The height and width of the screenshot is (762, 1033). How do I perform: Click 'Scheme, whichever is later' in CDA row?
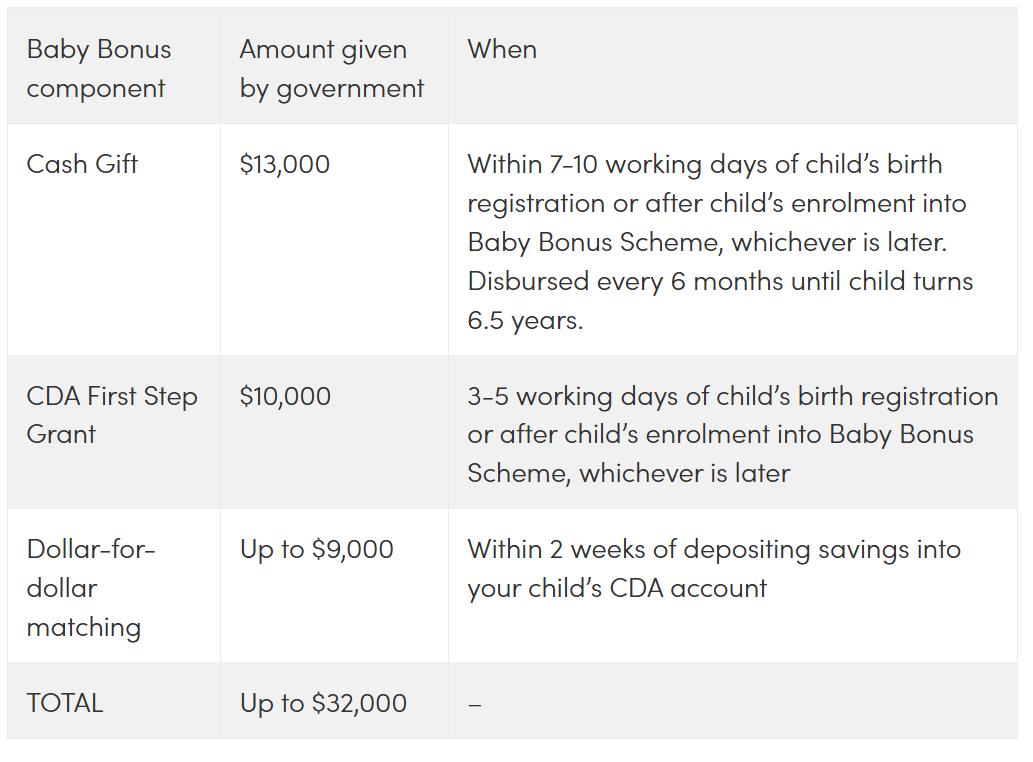click(628, 474)
